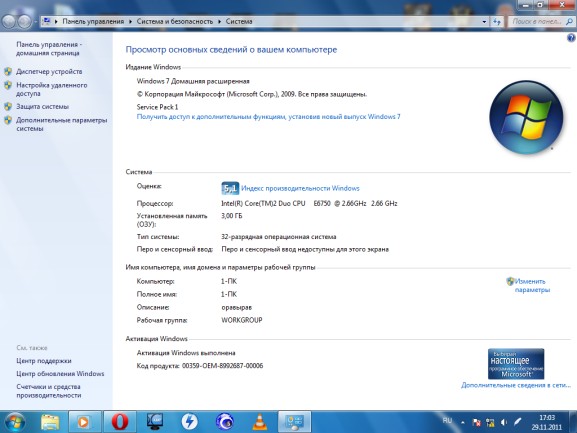
Task: Click network tray icon
Action: coord(490,423)
